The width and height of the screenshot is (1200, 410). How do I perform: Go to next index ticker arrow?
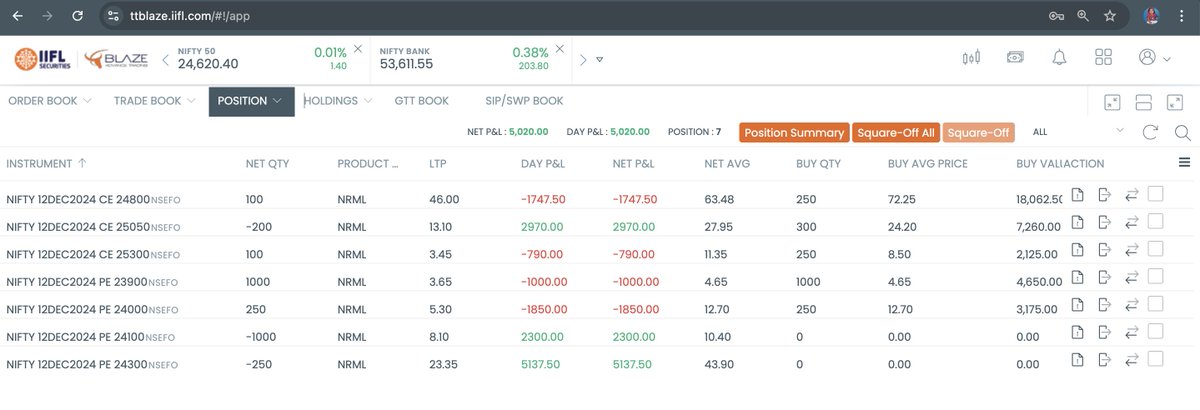point(583,60)
